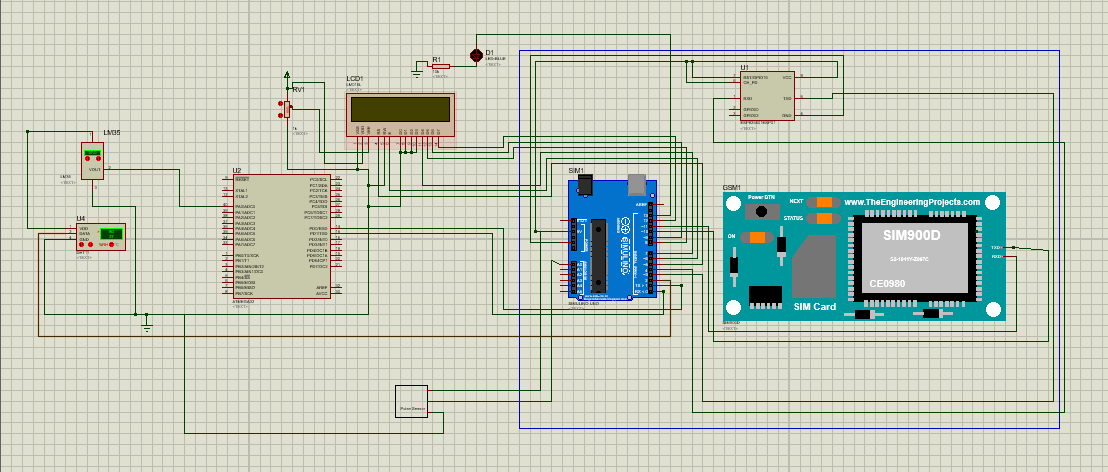The image size is (1108, 472).
Task: Click the lower red adjust button on RV1
Action: tap(280, 115)
